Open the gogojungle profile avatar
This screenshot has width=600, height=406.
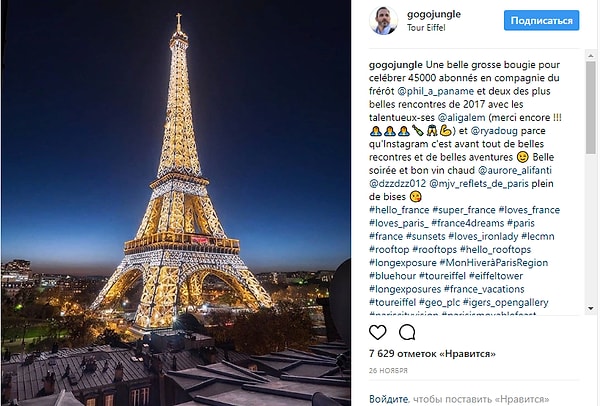coord(383,20)
